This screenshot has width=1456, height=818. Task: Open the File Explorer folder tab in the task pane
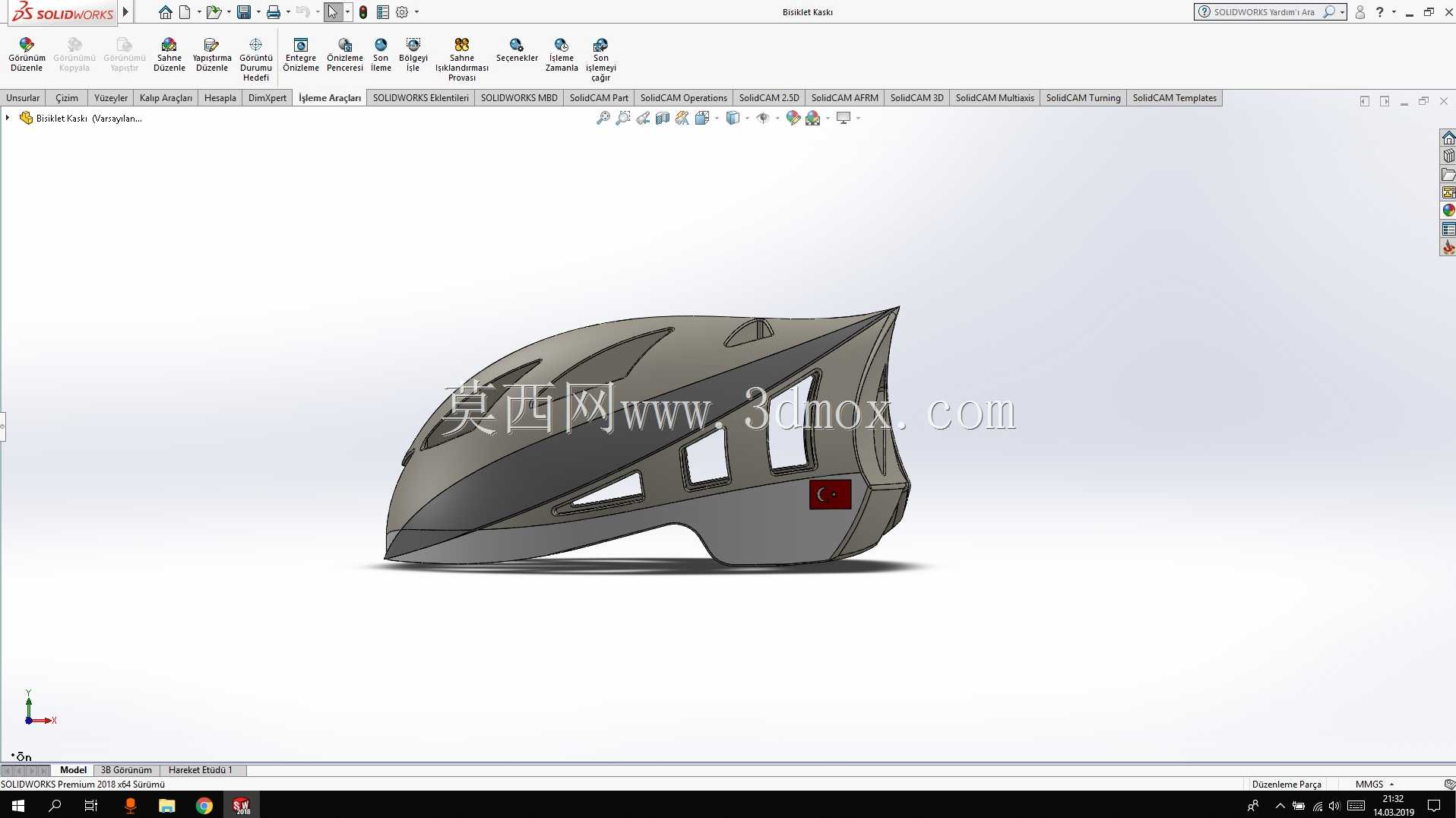coord(1448,174)
